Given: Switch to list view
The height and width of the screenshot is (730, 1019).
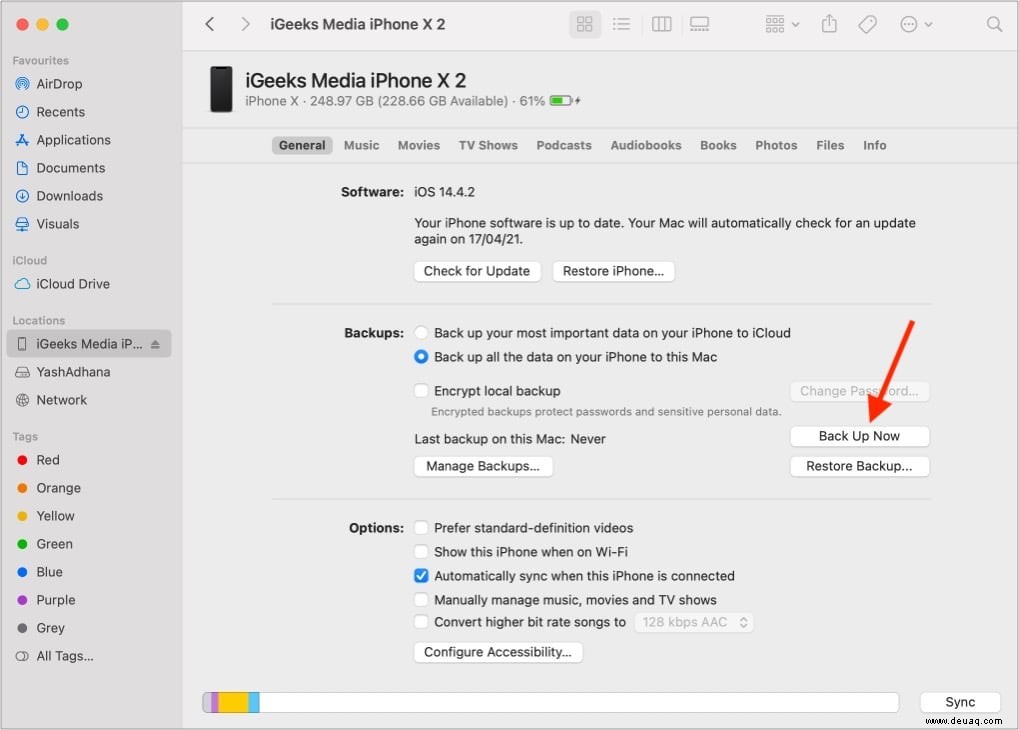Looking at the screenshot, I should (x=621, y=24).
